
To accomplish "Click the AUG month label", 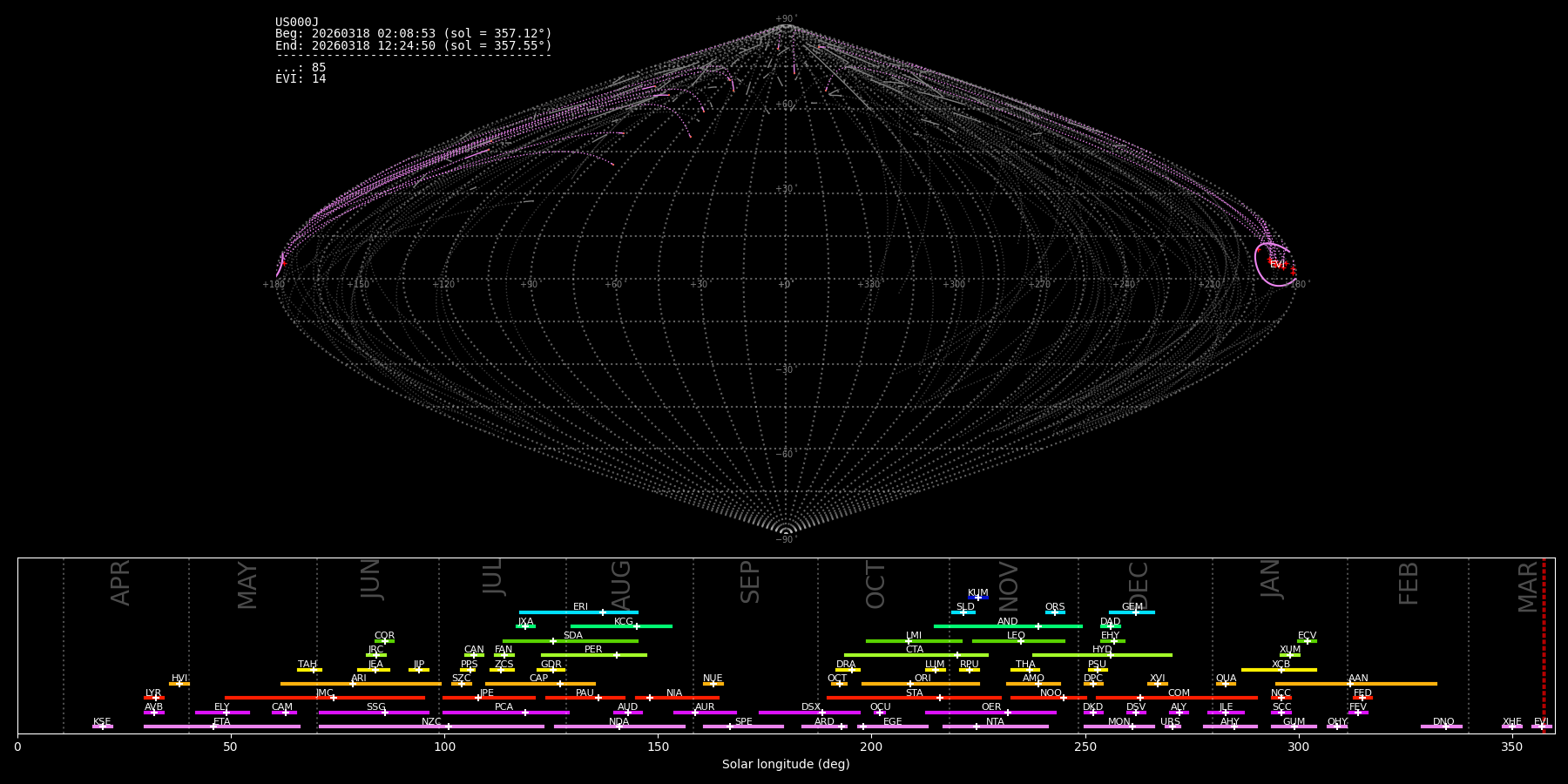I will tap(620, 583).
